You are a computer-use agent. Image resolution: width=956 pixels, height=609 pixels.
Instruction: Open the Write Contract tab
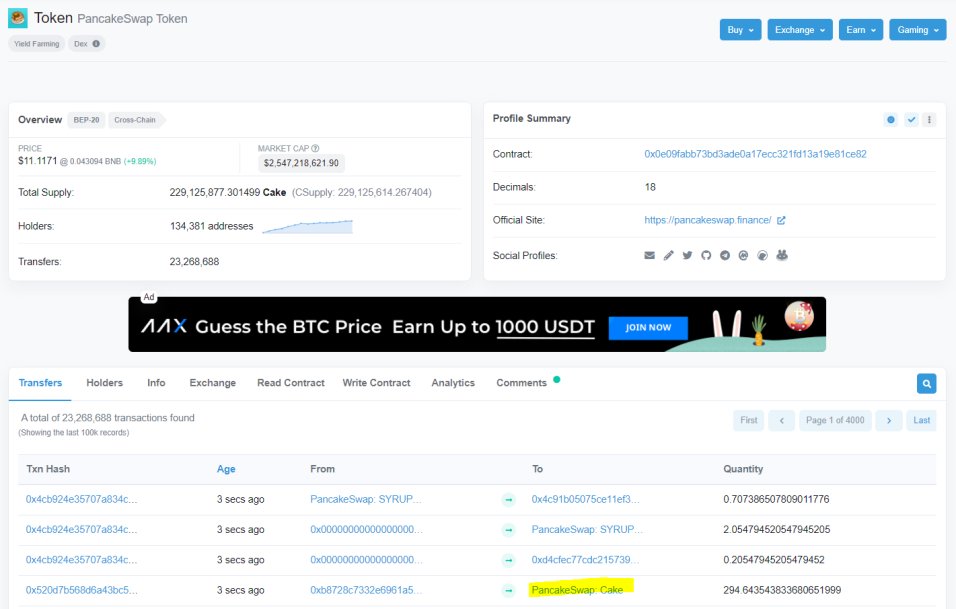point(376,383)
